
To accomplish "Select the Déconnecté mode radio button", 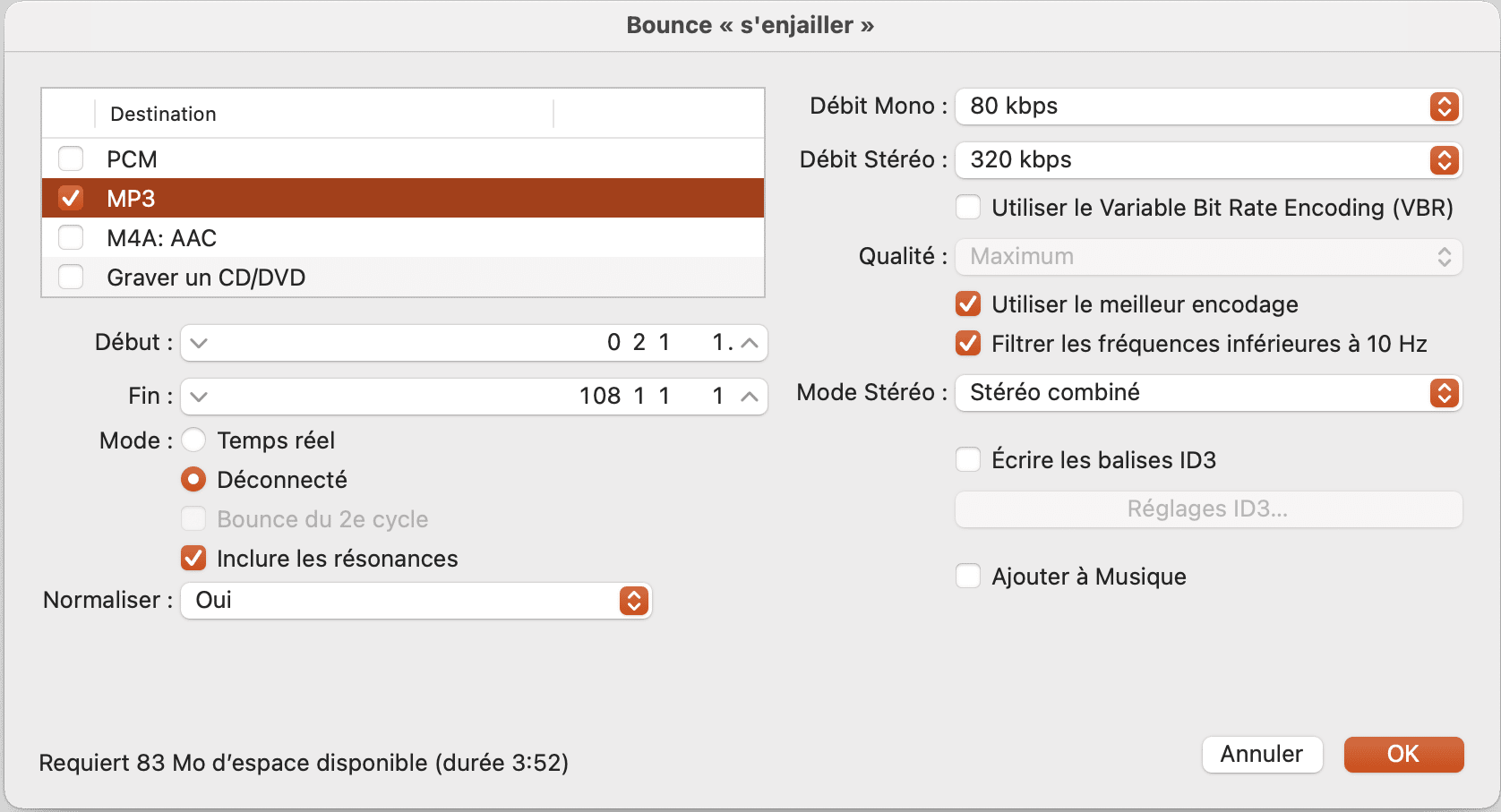I will click(x=193, y=480).
